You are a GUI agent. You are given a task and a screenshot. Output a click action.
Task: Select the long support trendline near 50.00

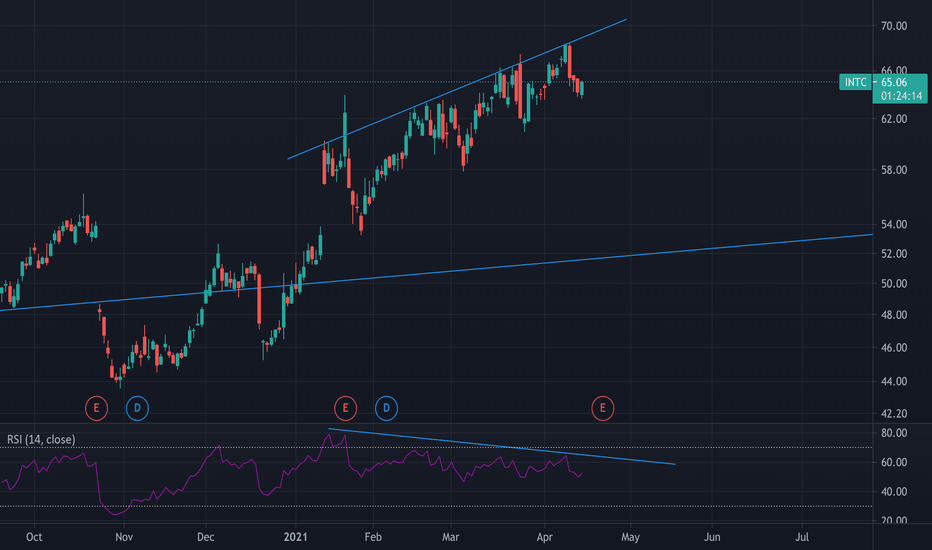click(x=436, y=272)
